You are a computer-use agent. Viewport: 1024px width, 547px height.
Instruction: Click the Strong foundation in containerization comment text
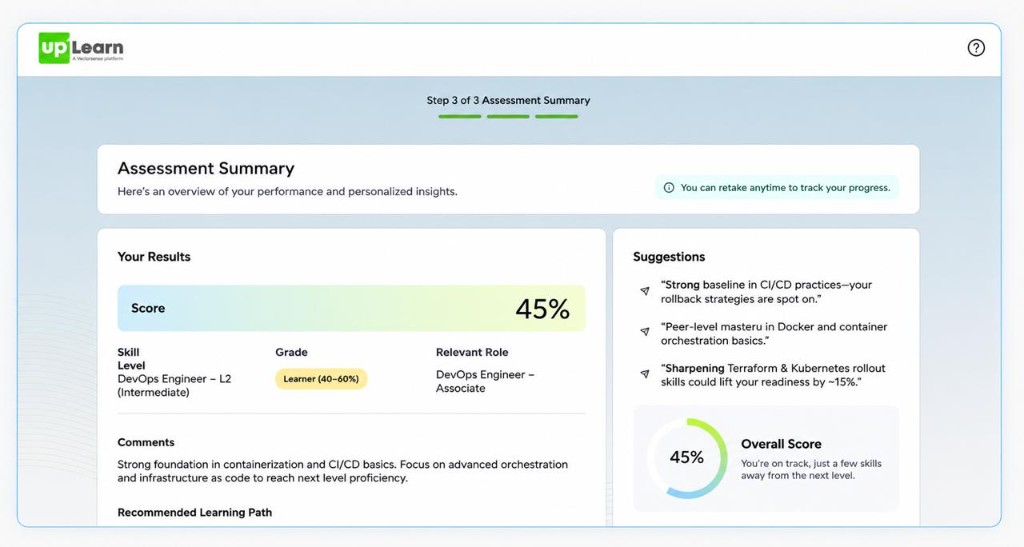tap(342, 471)
